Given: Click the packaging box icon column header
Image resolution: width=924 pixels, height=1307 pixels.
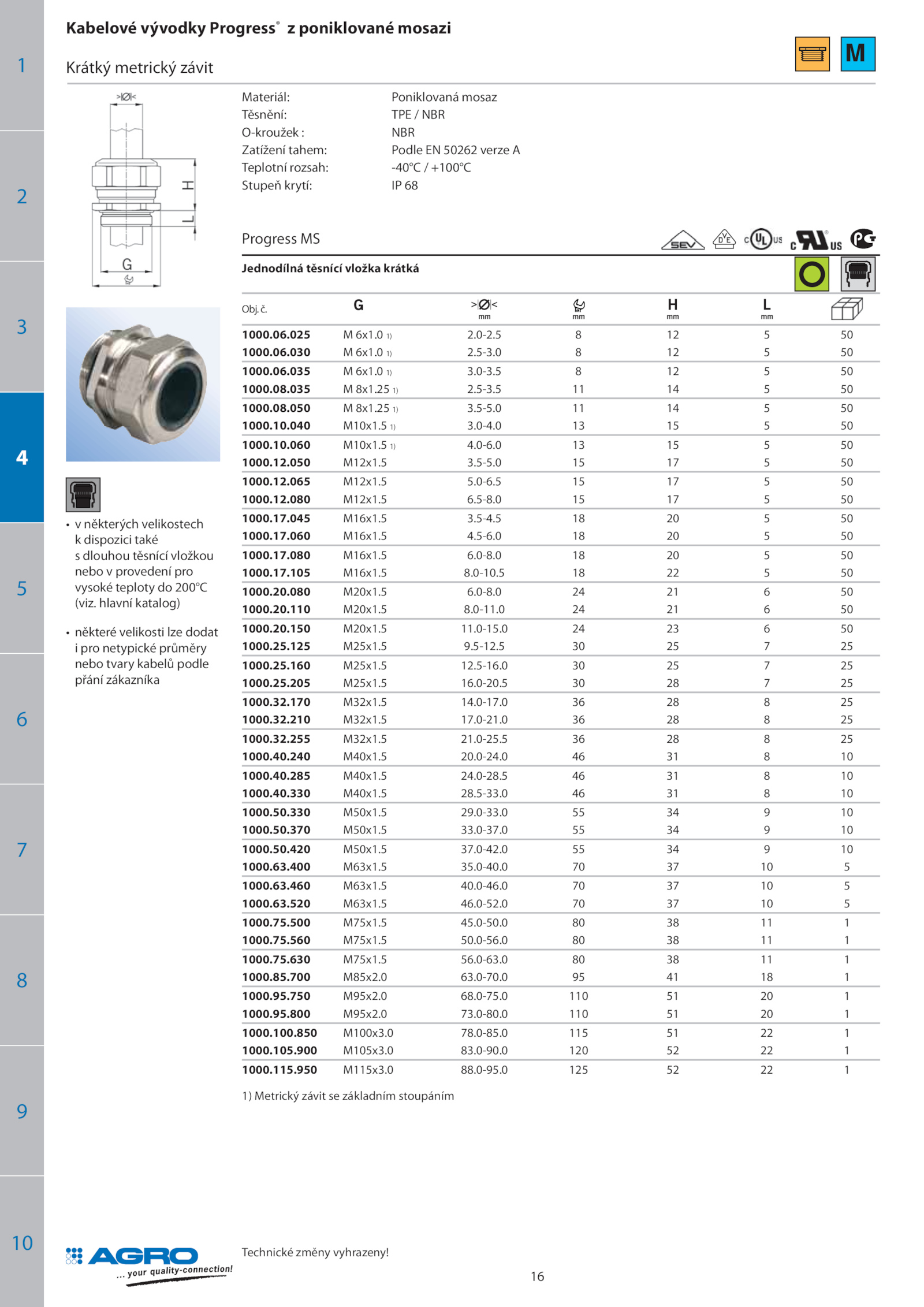Looking at the screenshot, I should pyautogui.click(x=846, y=308).
